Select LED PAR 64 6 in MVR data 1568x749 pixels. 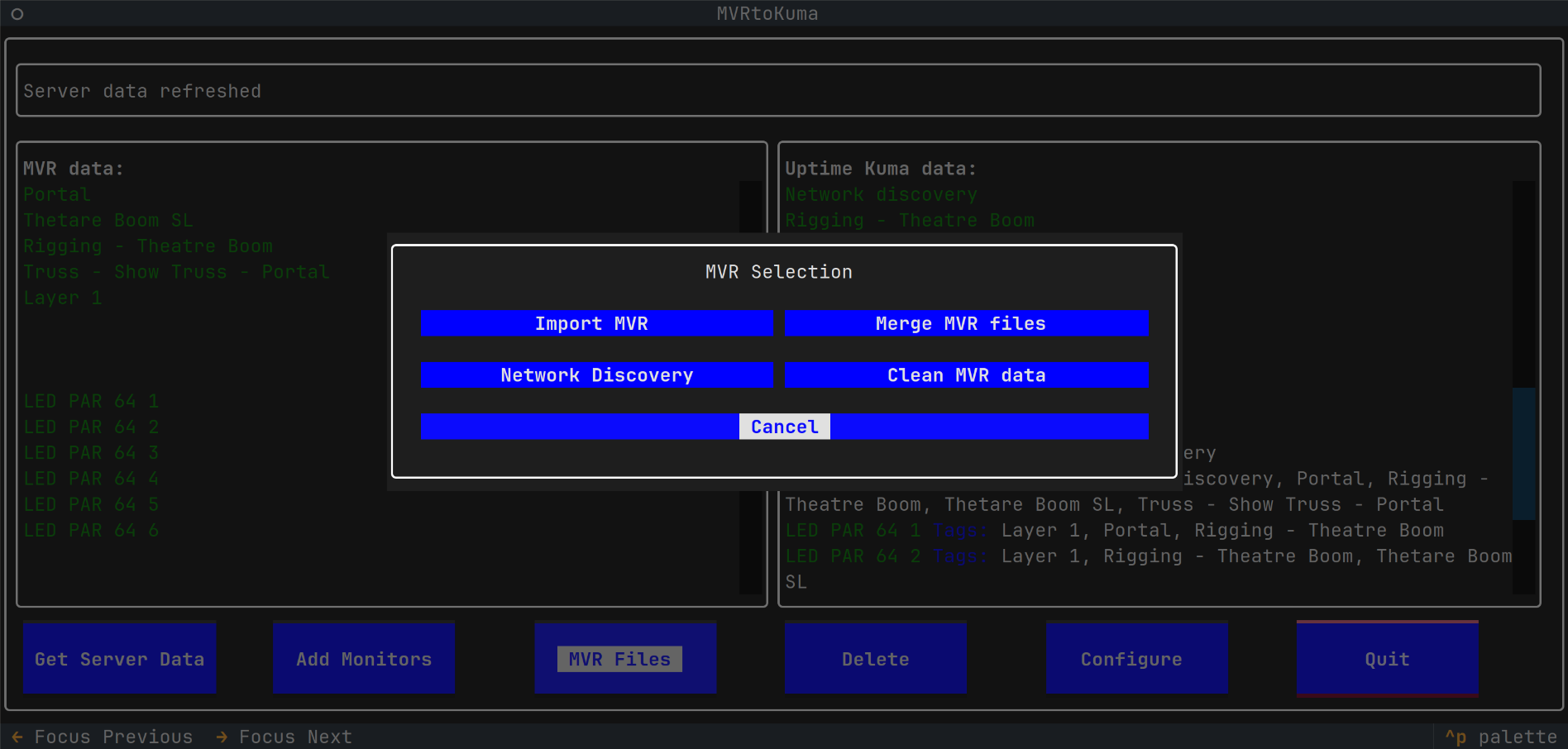pos(91,530)
